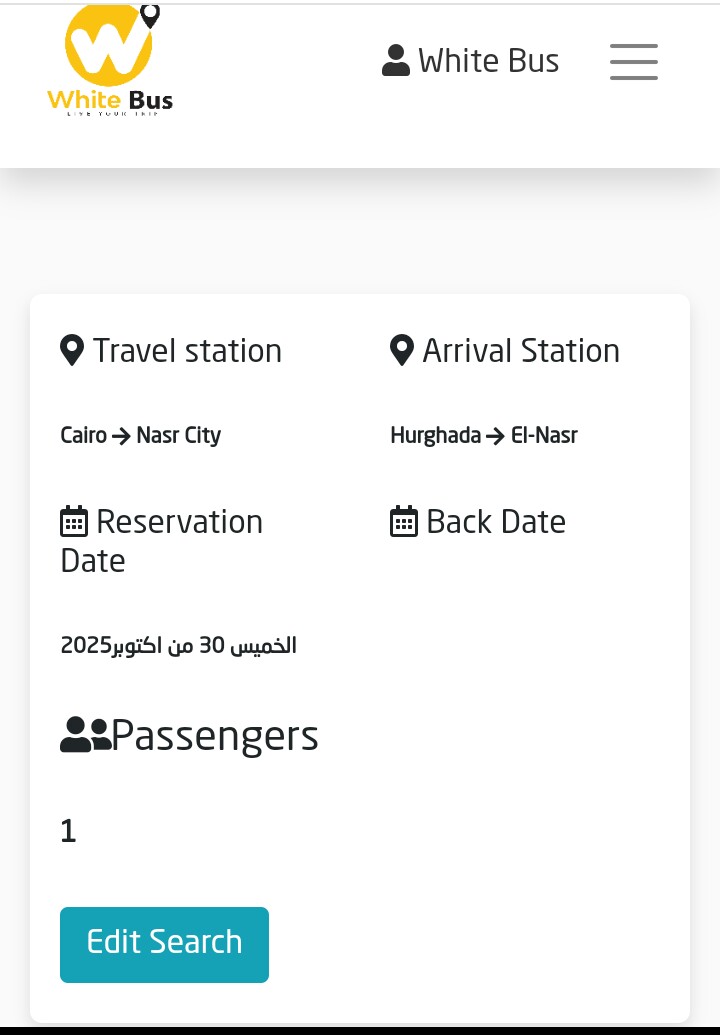Click the user profile icon
The height and width of the screenshot is (1035, 720).
point(396,61)
